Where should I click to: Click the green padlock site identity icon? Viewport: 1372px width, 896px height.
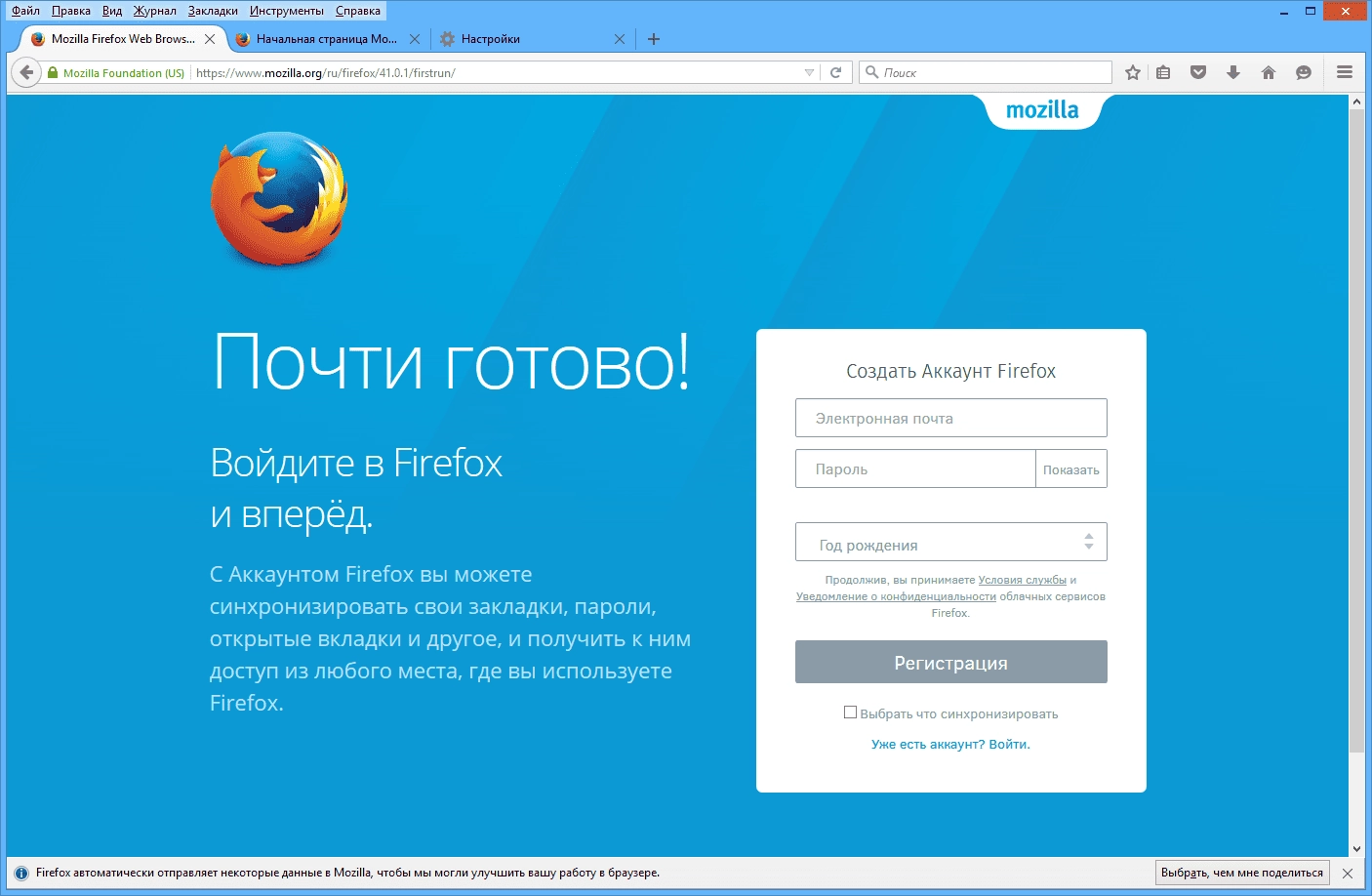pyautogui.click(x=53, y=73)
